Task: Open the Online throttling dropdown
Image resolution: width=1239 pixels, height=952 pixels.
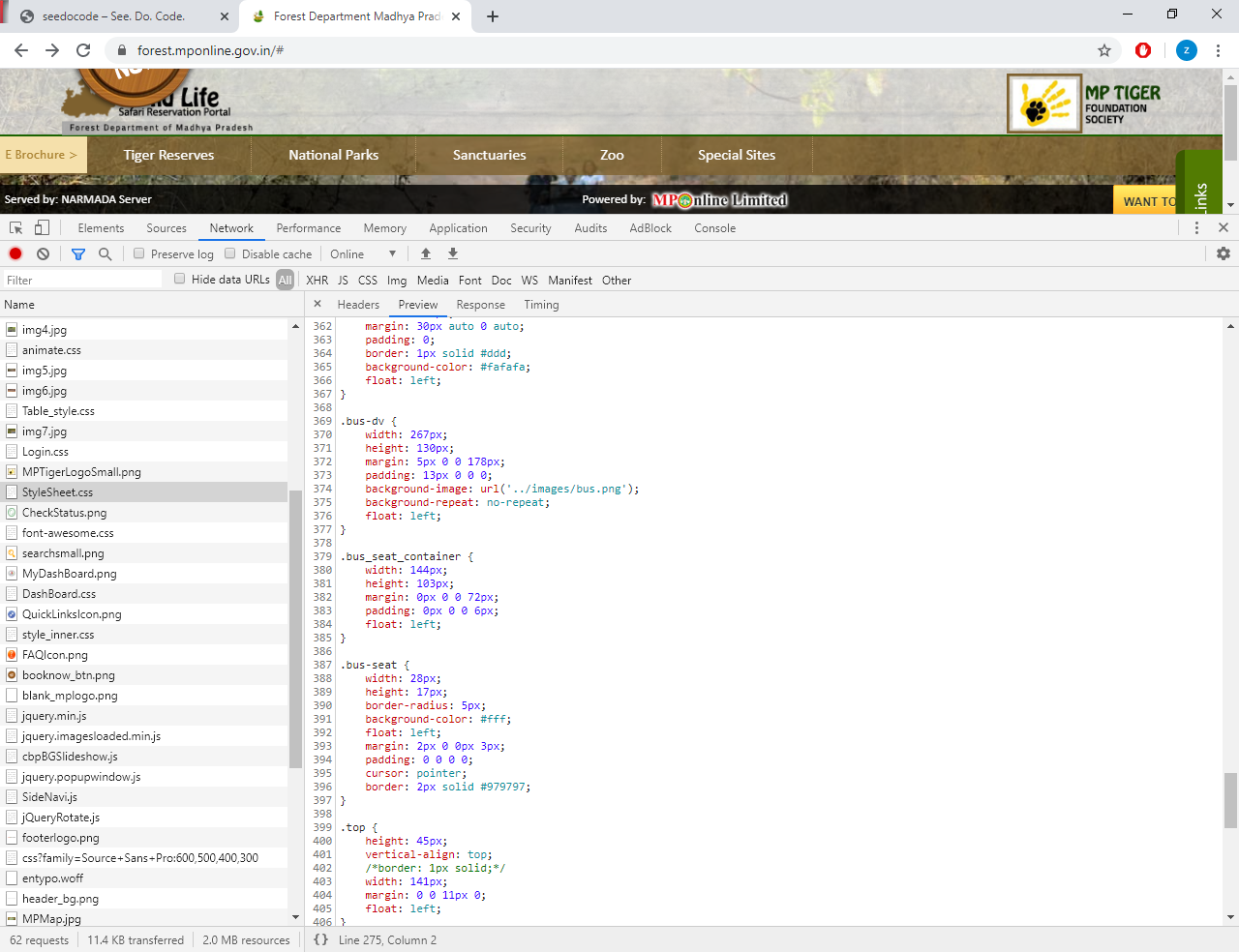Action: [x=363, y=253]
